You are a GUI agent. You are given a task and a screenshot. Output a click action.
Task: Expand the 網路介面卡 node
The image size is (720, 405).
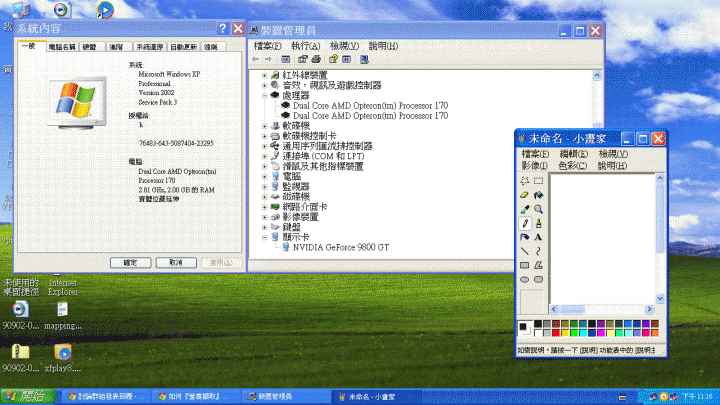[264, 207]
